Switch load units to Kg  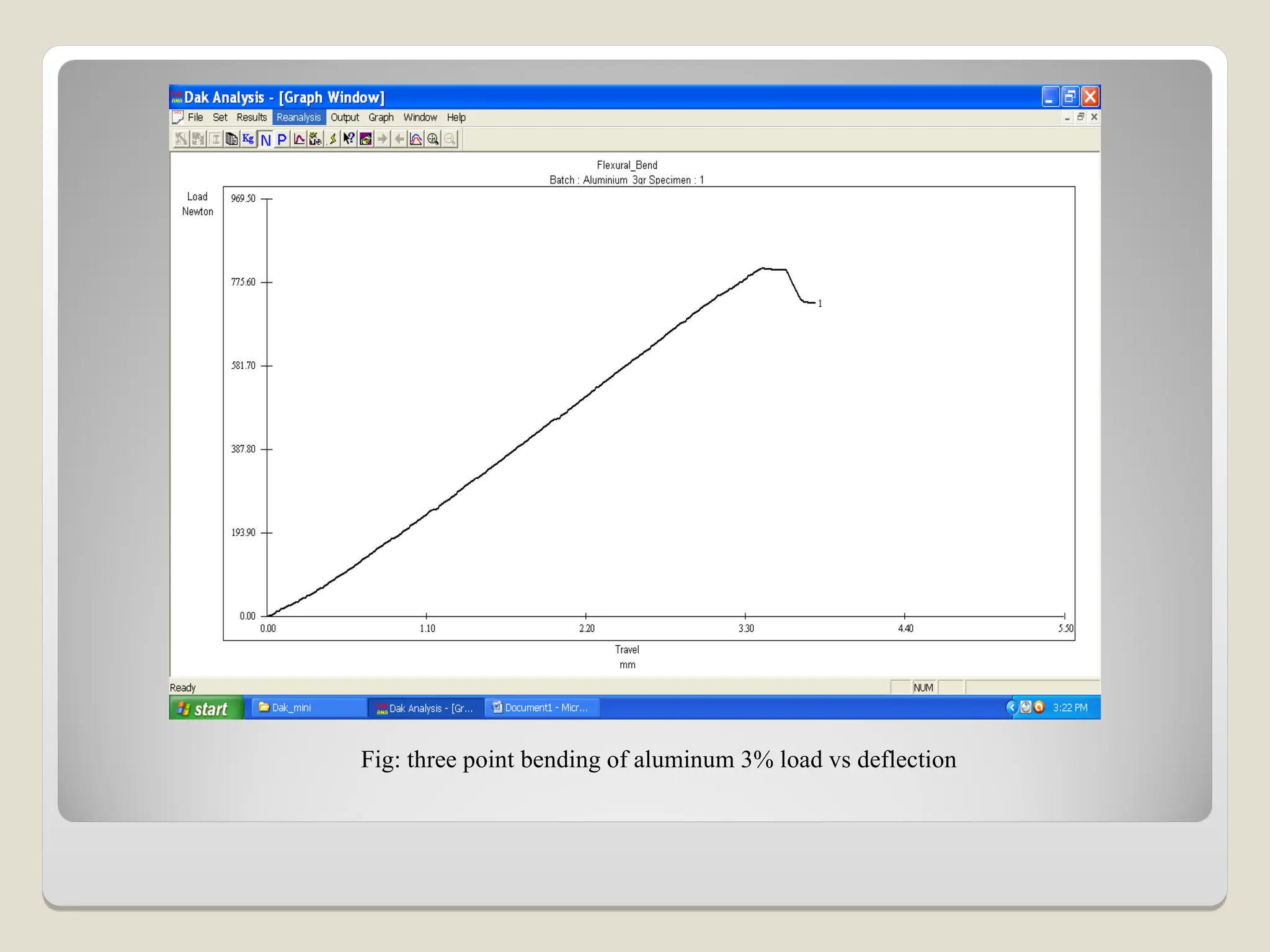point(248,139)
